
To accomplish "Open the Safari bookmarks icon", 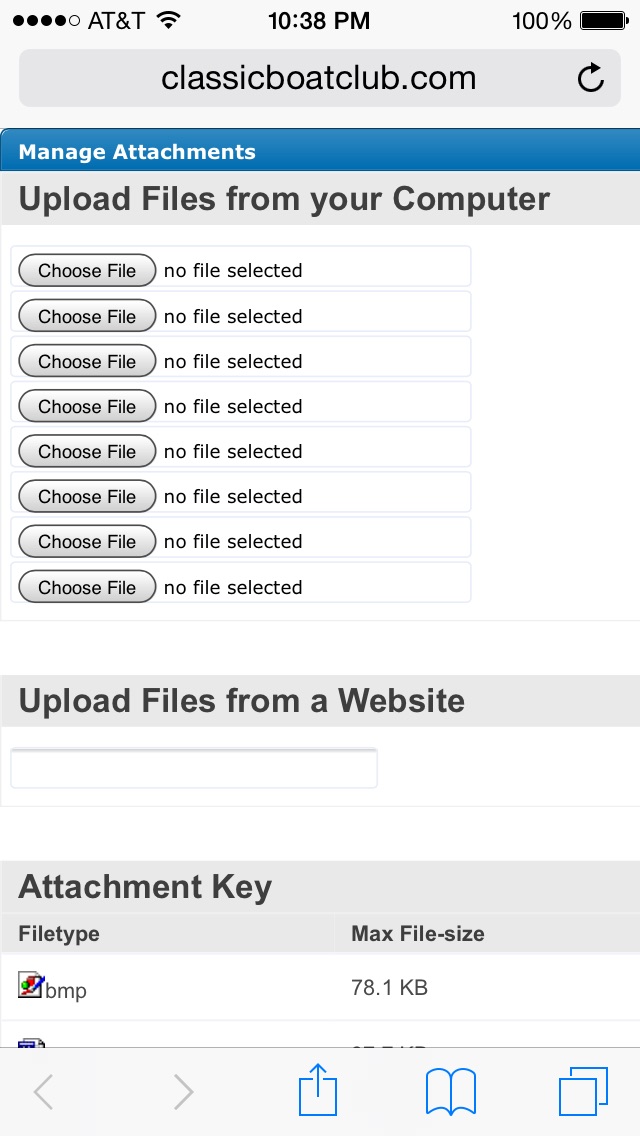I will [x=450, y=1091].
